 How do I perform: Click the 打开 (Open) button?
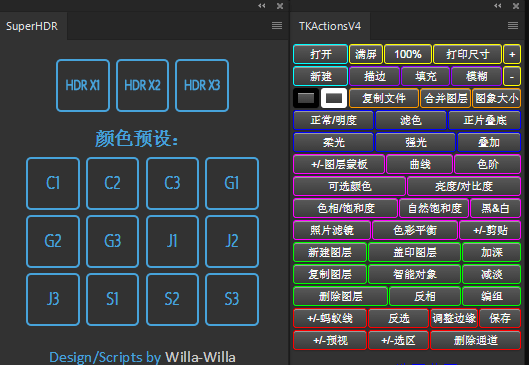coord(321,54)
